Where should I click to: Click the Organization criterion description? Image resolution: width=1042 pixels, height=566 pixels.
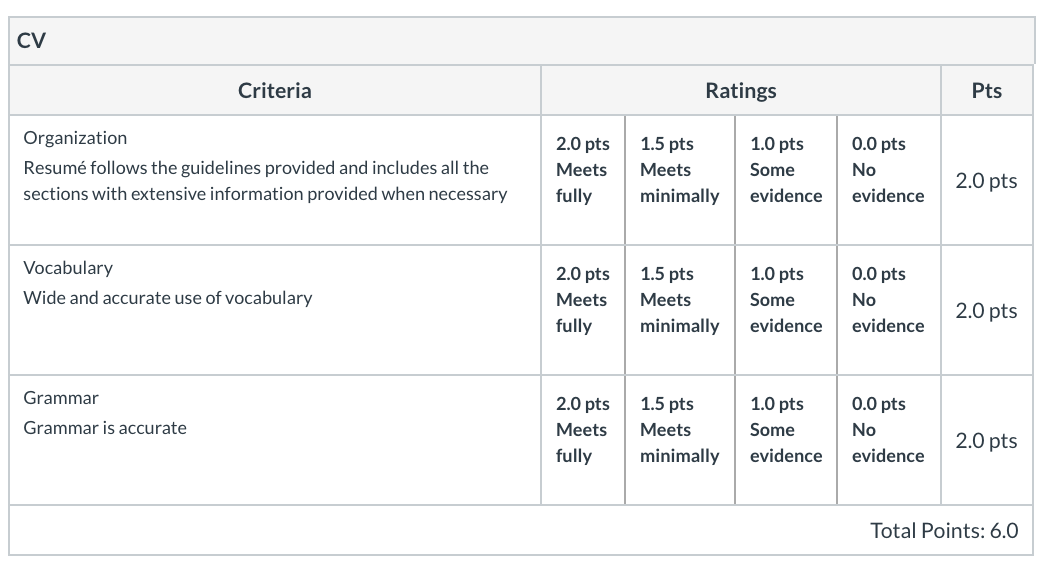265,181
